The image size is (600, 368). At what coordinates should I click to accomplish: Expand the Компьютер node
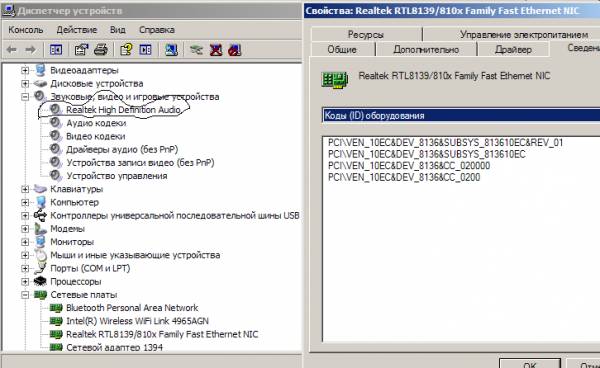coord(25,202)
